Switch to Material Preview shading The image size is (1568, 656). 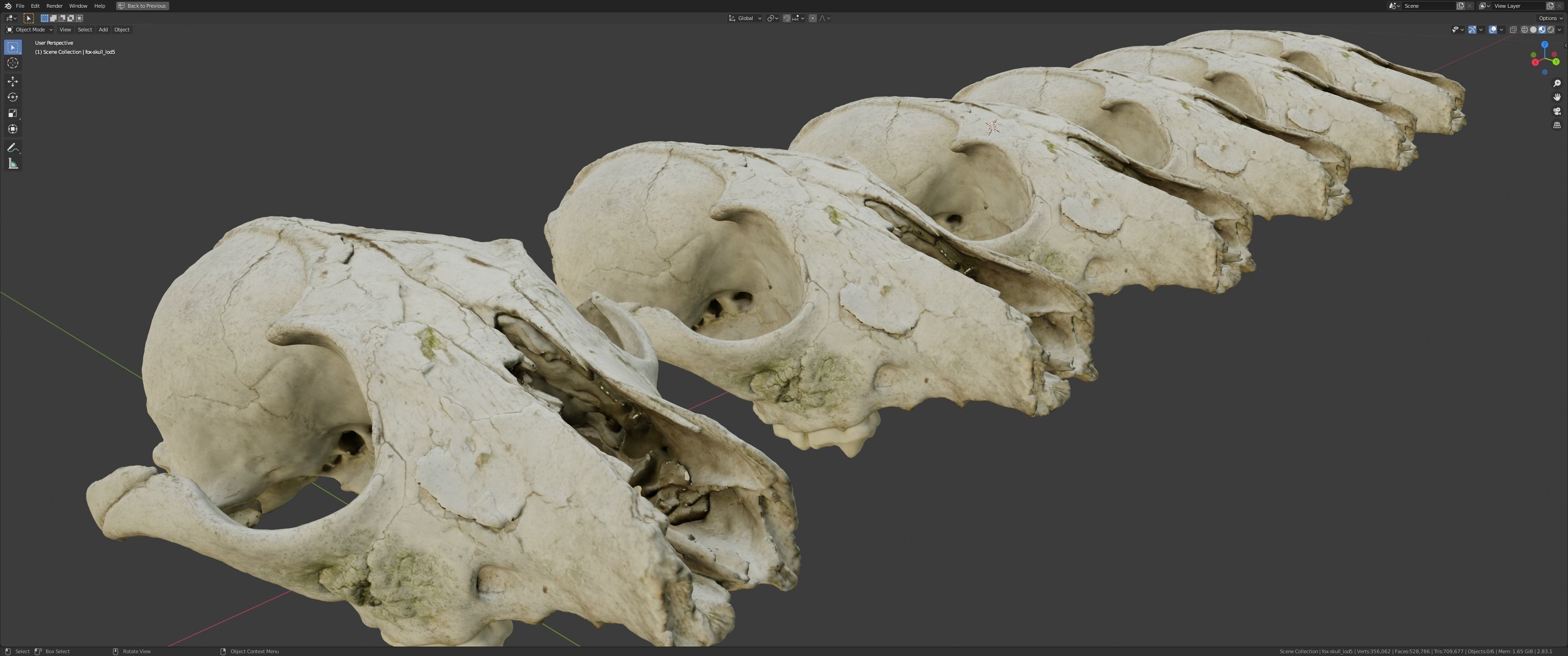pos(1542,30)
